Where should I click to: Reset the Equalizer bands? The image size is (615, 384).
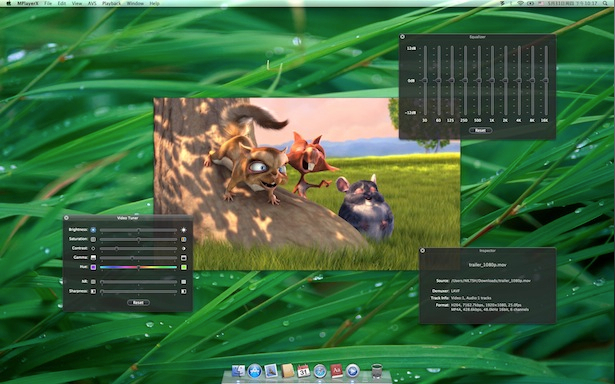[480, 131]
